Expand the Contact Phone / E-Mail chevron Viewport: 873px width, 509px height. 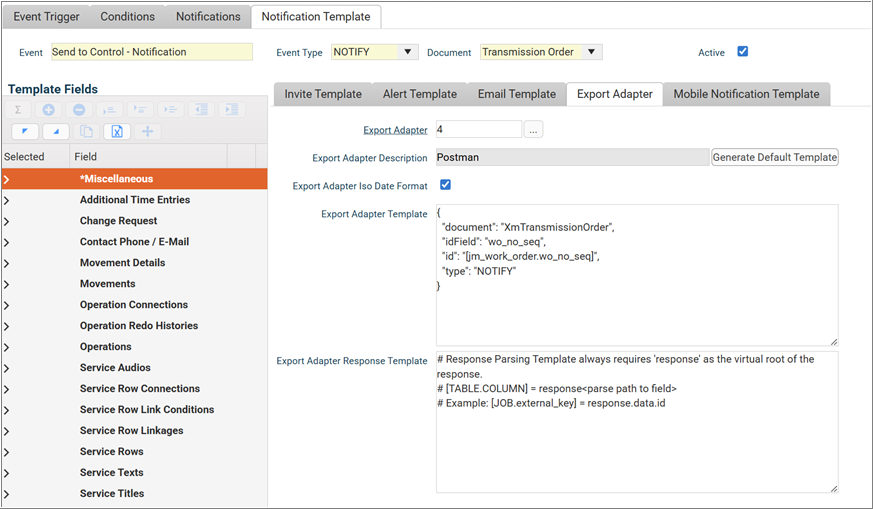[x=7, y=242]
